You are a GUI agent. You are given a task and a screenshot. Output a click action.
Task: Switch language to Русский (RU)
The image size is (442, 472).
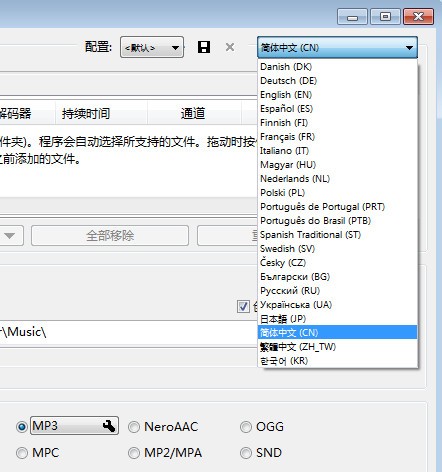[x=337, y=291]
